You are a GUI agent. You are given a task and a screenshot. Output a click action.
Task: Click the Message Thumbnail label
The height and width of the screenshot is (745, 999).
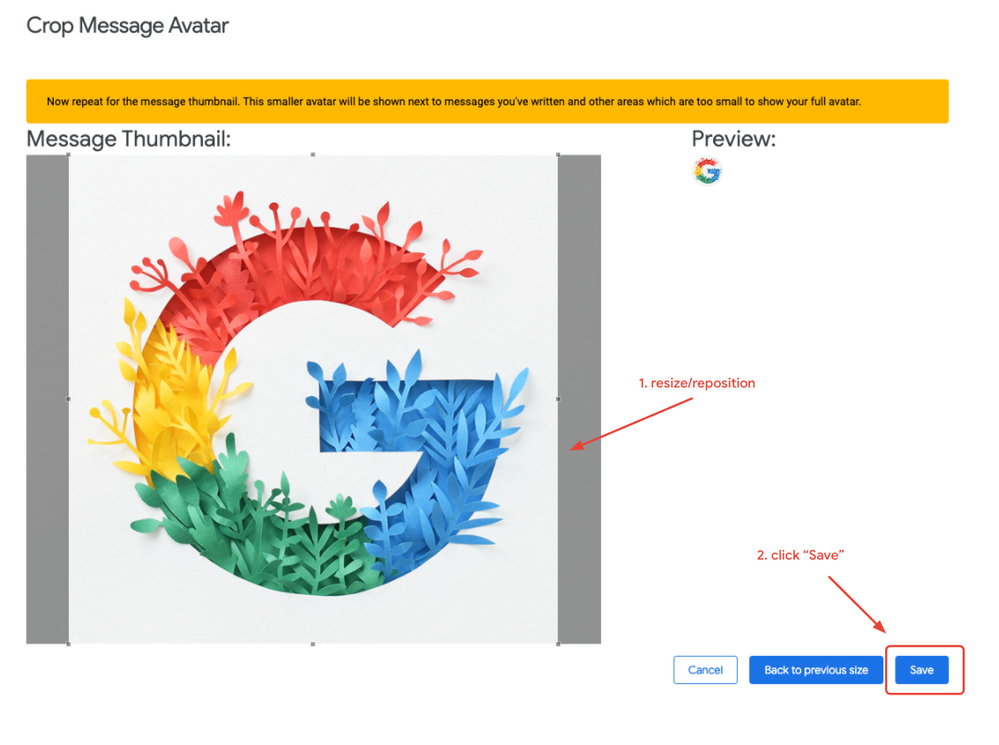(x=129, y=138)
